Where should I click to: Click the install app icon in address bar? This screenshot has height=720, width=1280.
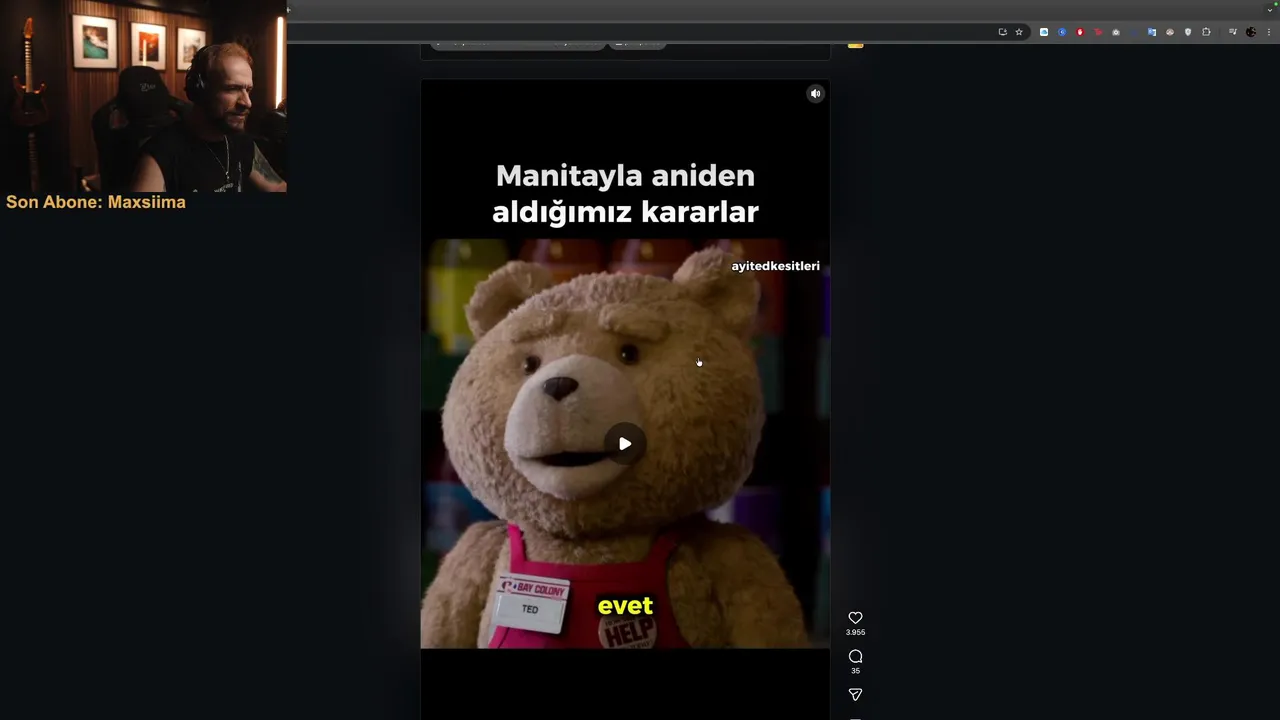(x=1002, y=32)
